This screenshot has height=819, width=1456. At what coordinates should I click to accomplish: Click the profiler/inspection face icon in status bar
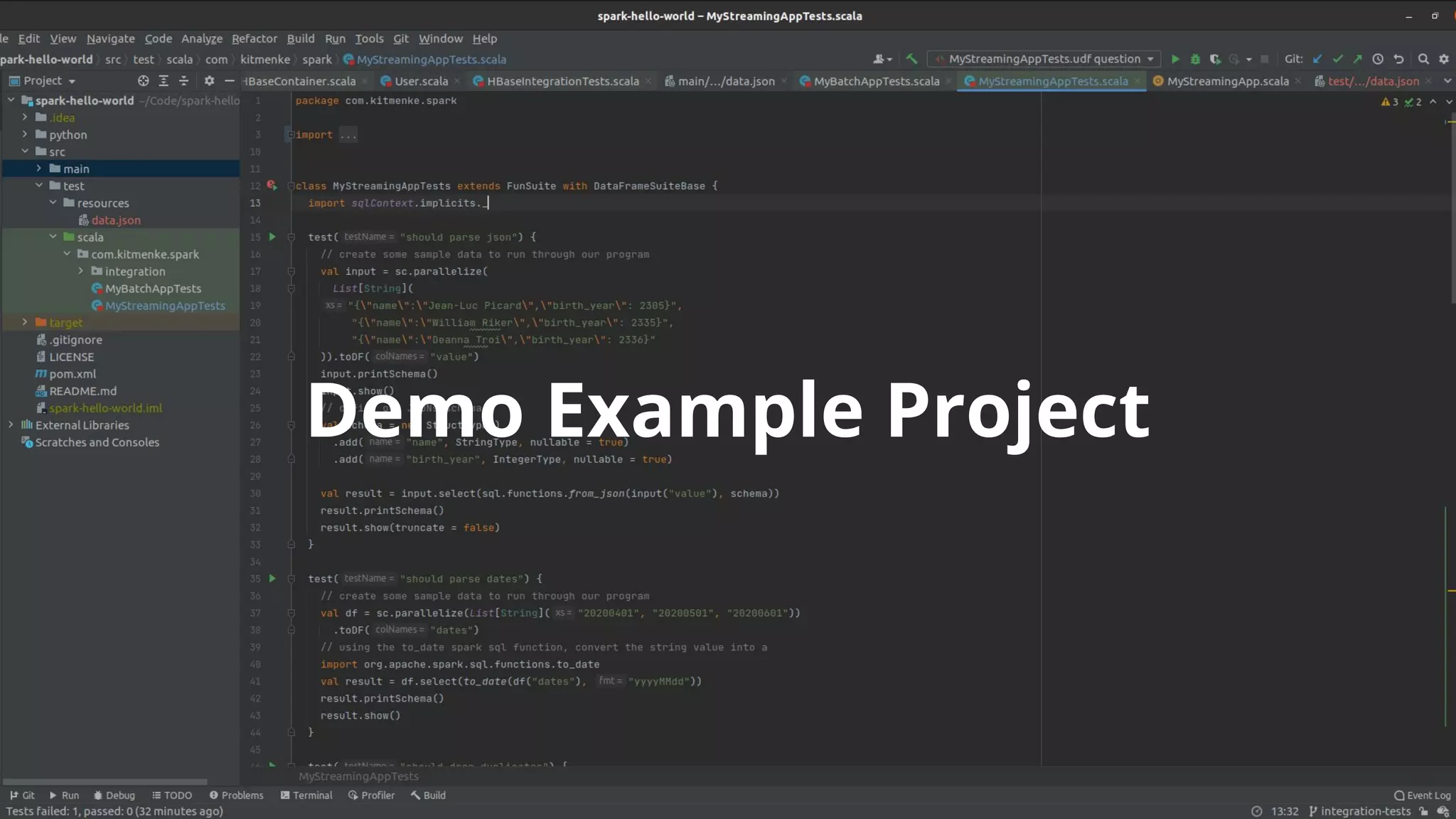(x=1443, y=811)
